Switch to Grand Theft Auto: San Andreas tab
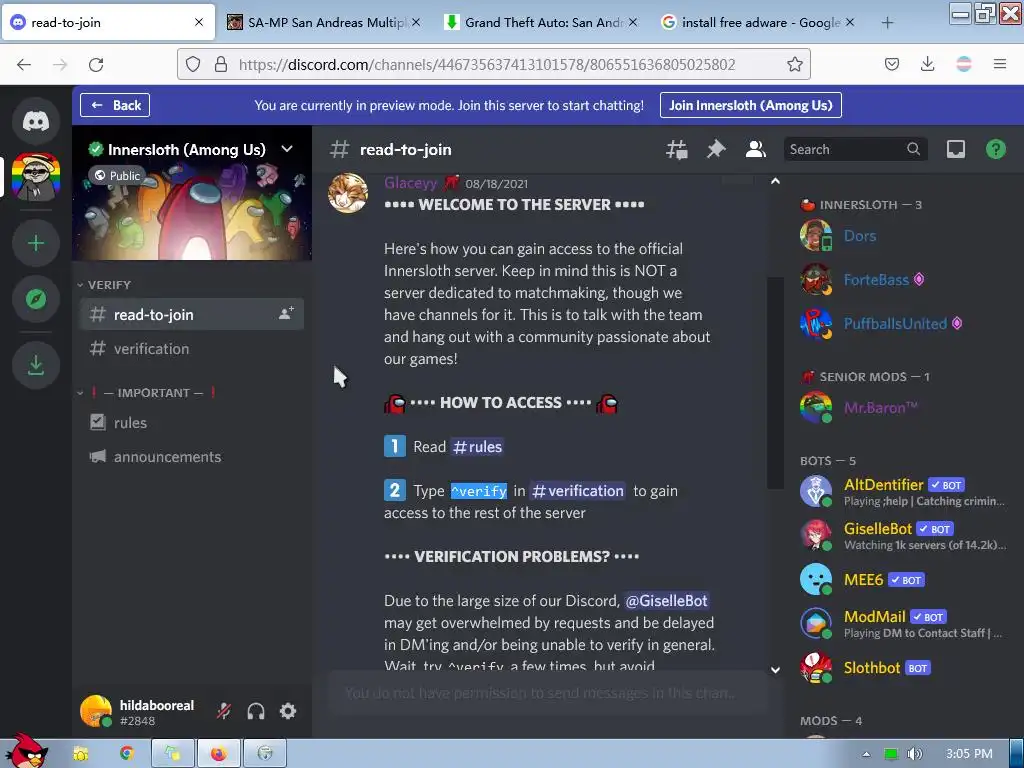This screenshot has width=1024, height=768. point(540,22)
